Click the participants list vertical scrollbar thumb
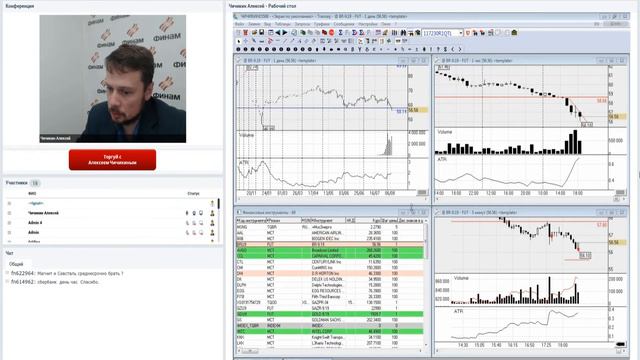Screen dimensions: 640x360 click(219, 204)
